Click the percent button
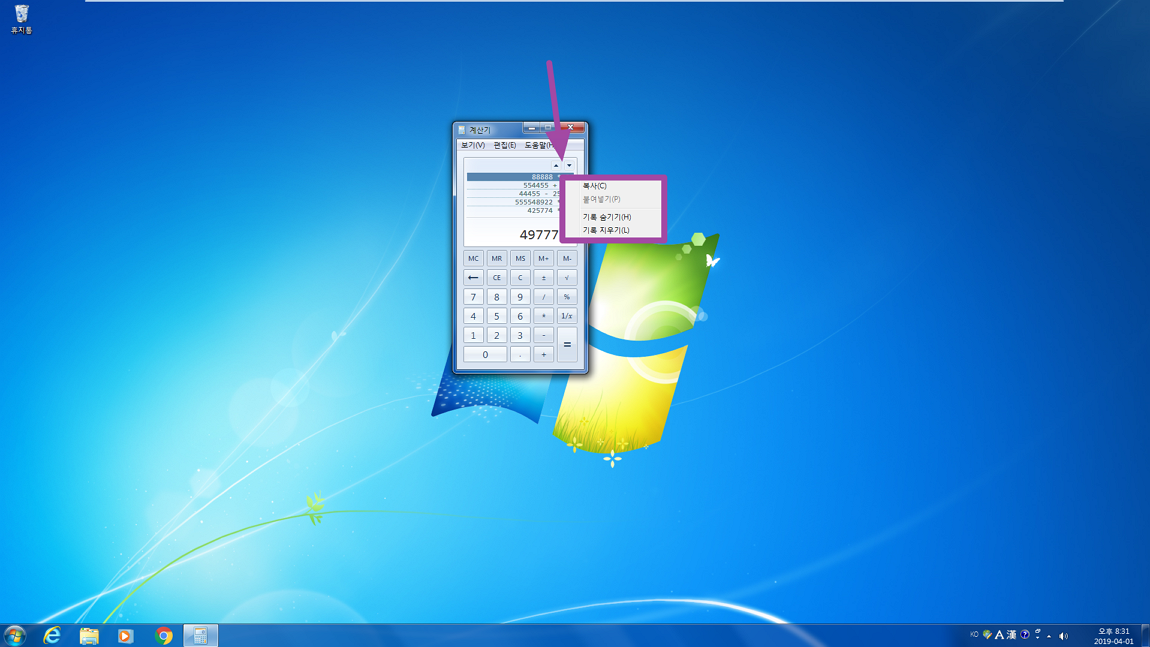Image resolution: width=1150 pixels, height=647 pixels. point(567,297)
